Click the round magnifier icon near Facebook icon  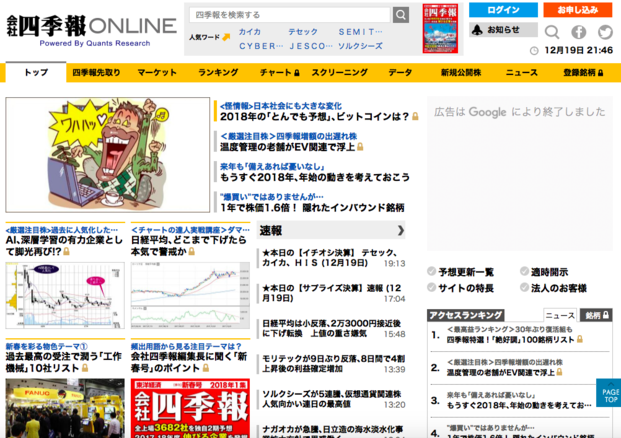552,32
